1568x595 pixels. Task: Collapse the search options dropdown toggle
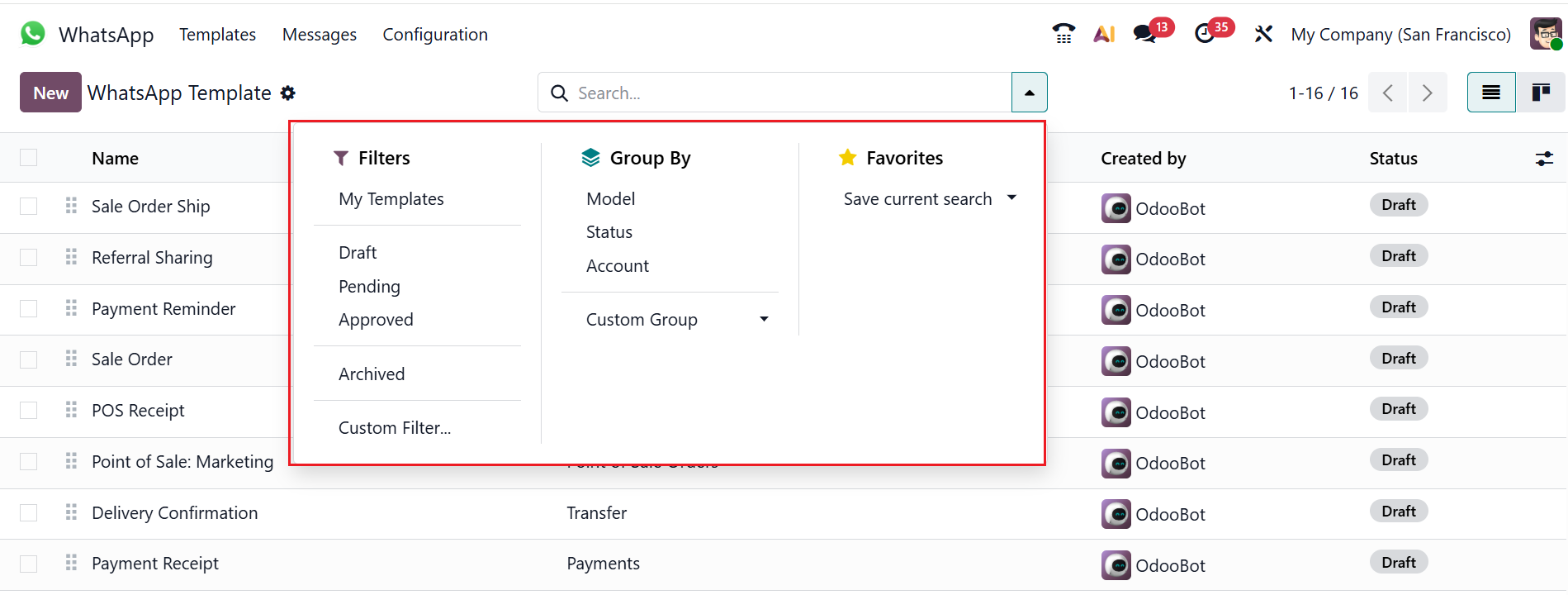pos(1029,93)
